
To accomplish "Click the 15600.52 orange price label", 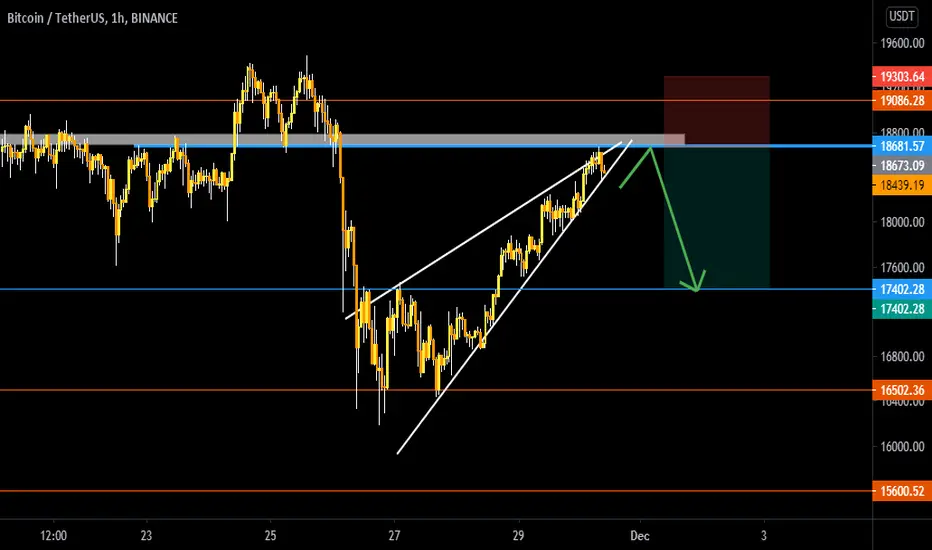I will [x=902, y=491].
